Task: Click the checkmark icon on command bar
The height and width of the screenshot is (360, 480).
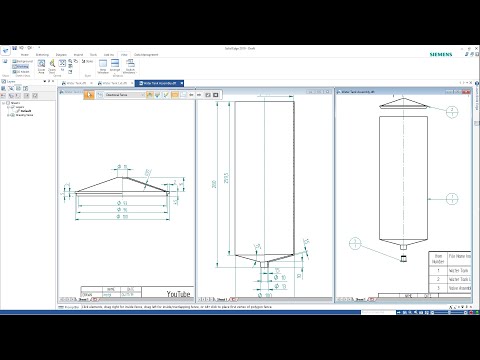Action: [x=166, y=95]
